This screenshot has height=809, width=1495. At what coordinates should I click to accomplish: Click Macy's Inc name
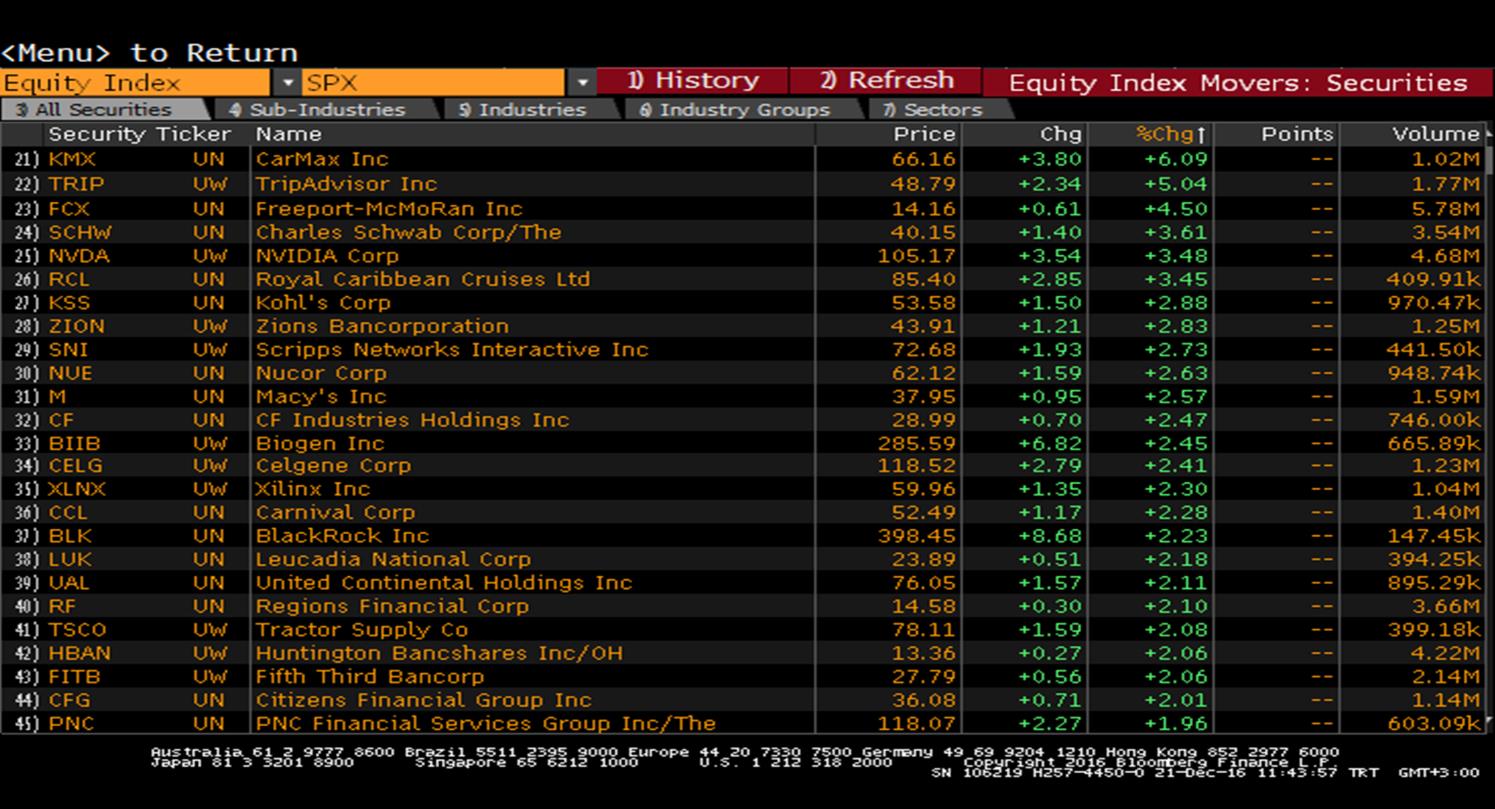(321, 396)
